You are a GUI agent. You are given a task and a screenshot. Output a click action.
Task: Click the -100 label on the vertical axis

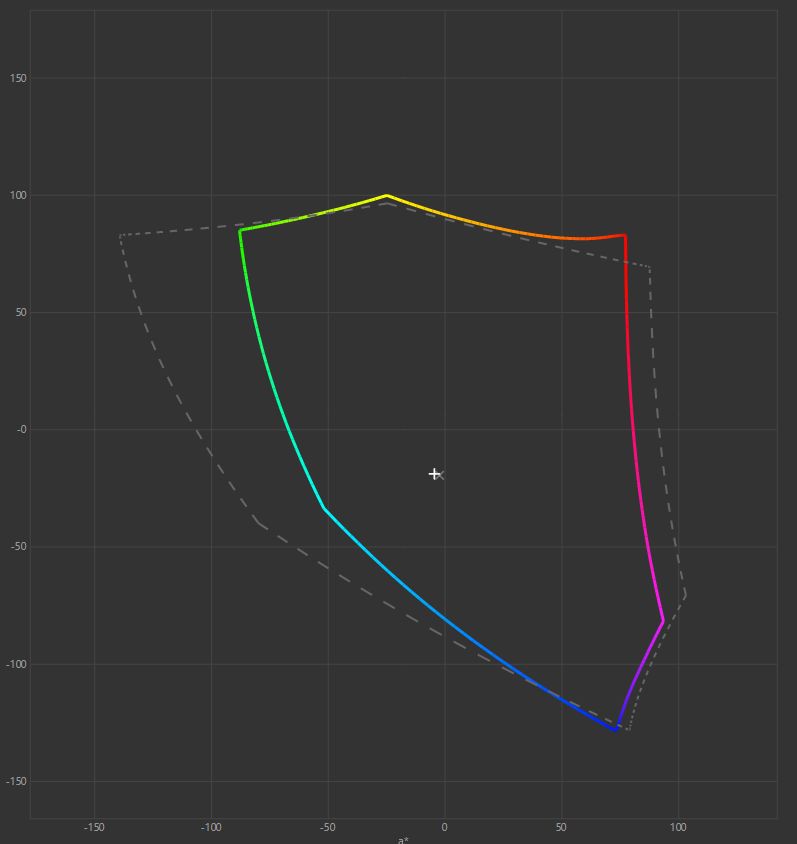coord(16,664)
